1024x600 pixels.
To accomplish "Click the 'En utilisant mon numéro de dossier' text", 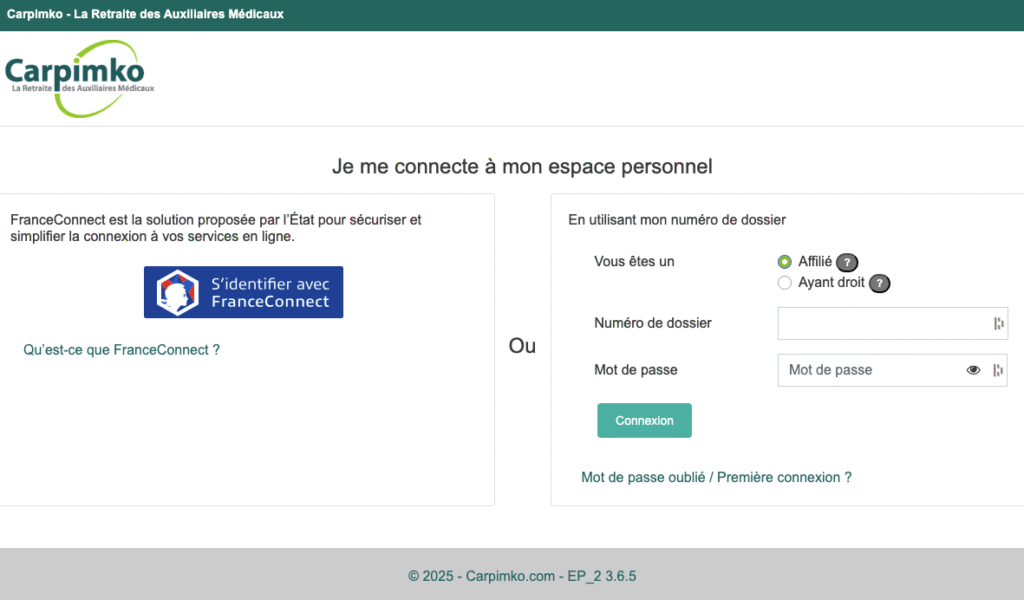I will tap(677, 220).
